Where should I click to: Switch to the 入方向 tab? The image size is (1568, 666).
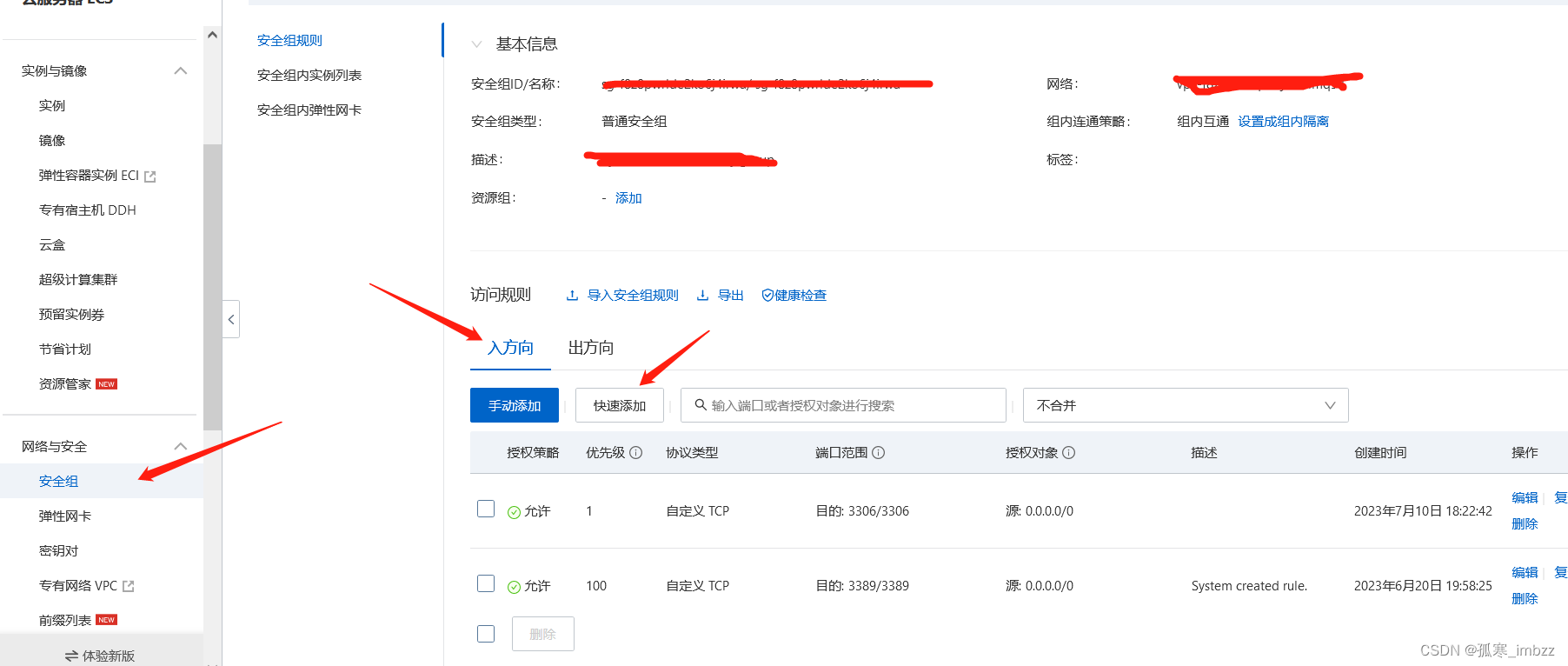(x=510, y=348)
